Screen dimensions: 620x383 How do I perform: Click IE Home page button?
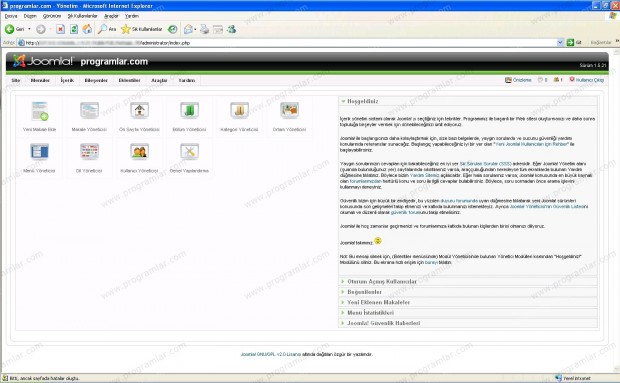coord(87,29)
